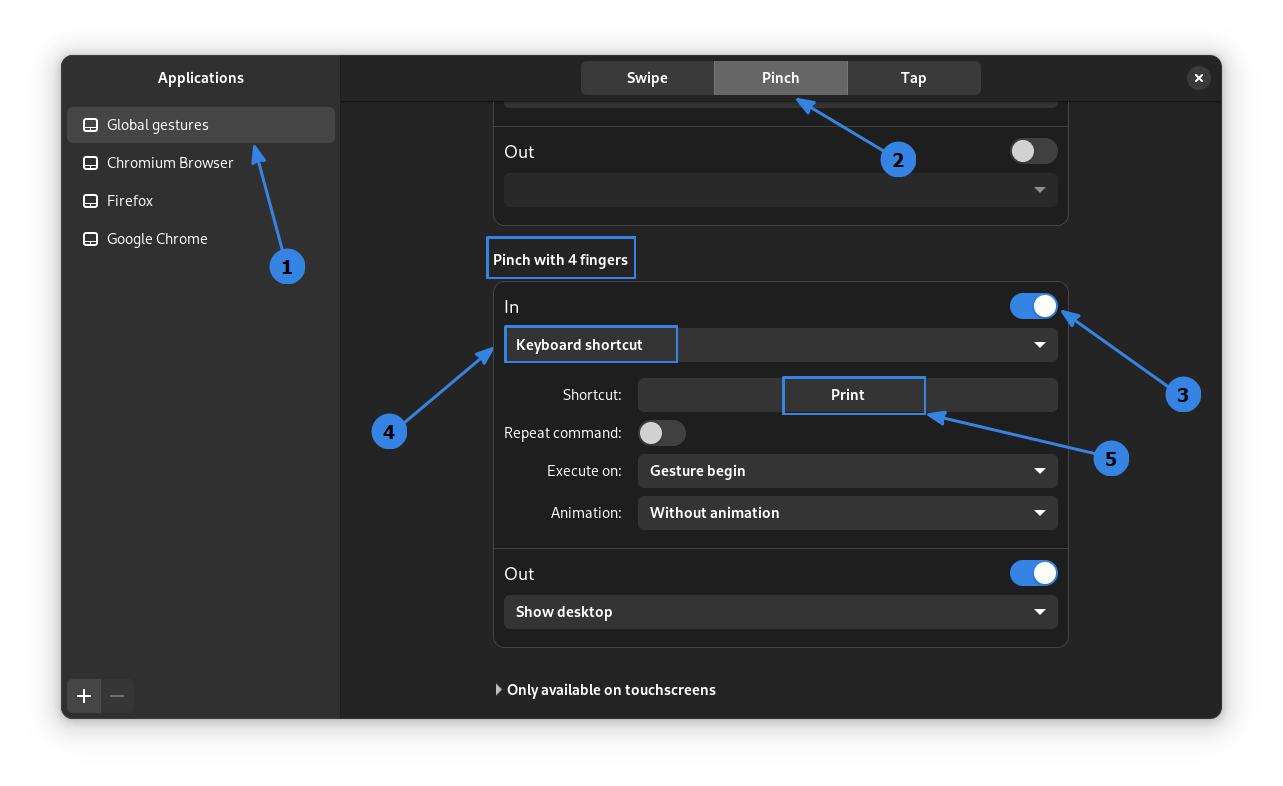Disable the Out toggle below Show desktop
The width and height of the screenshot is (1283, 786).
point(1033,573)
